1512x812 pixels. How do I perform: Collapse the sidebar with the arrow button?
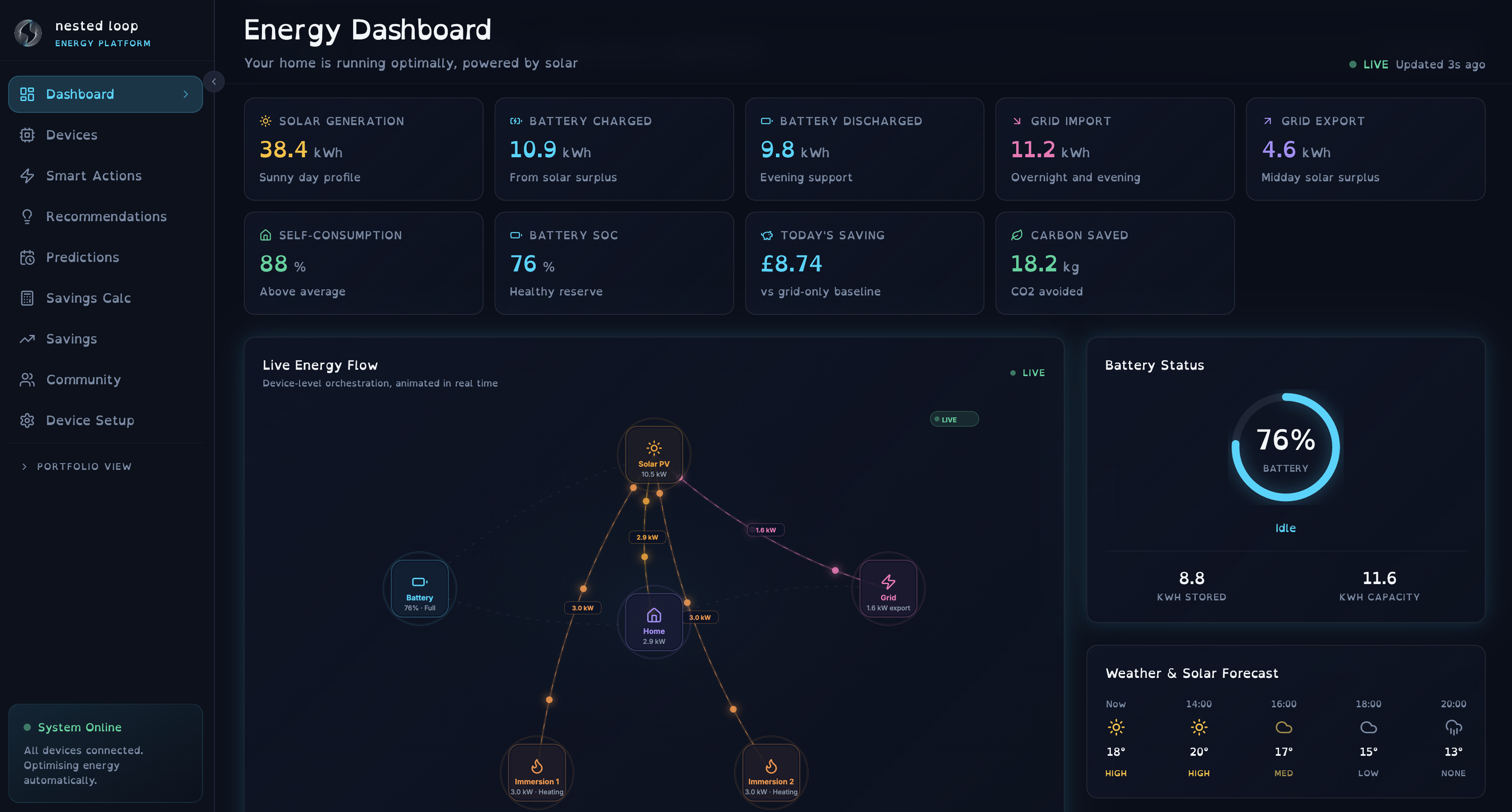(x=213, y=82)
